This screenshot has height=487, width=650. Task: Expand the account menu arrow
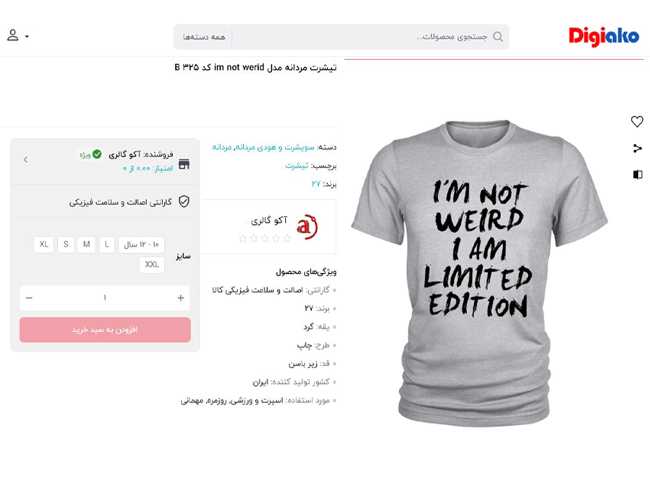point(27,36)
